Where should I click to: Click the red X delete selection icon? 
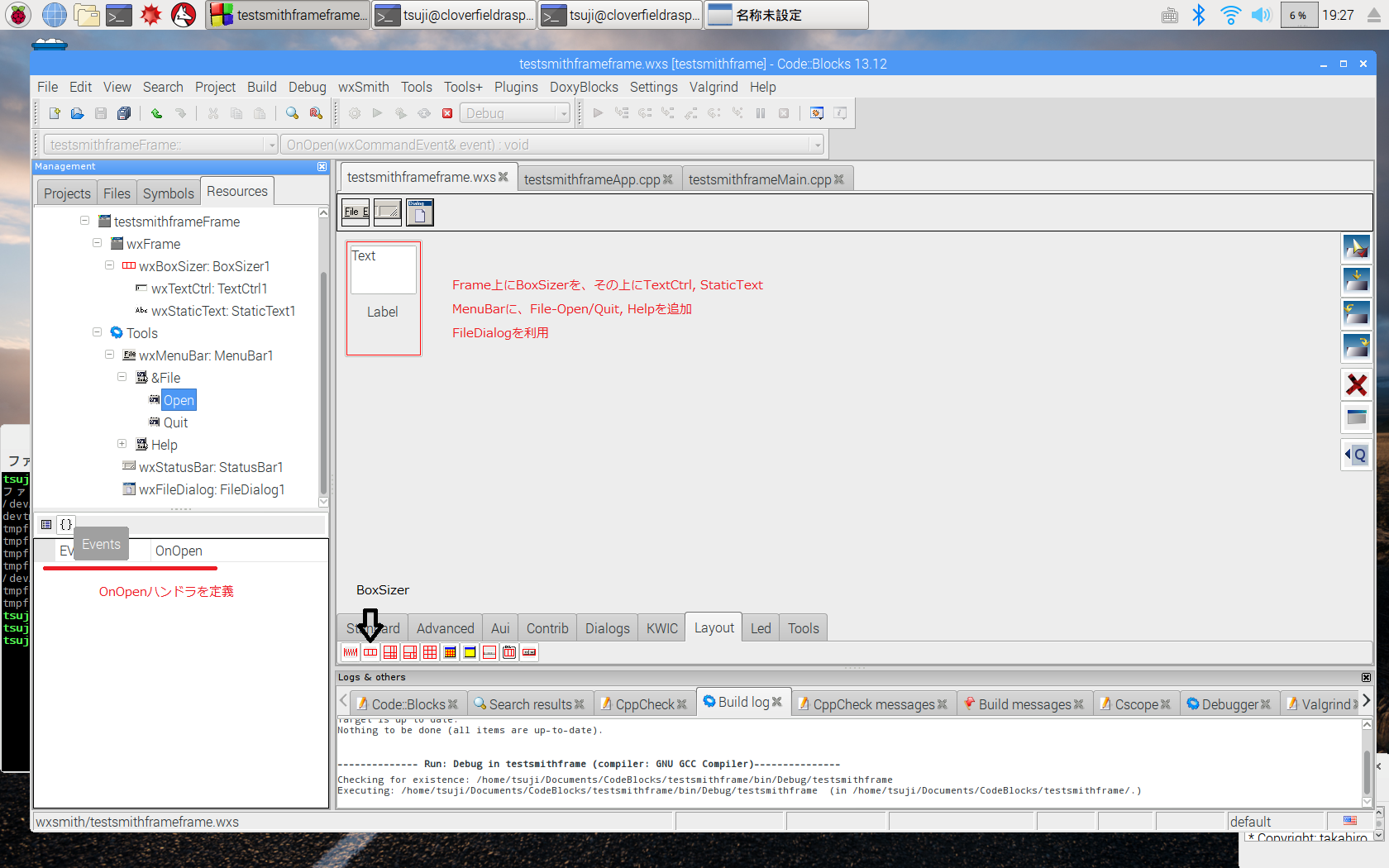1357,384
